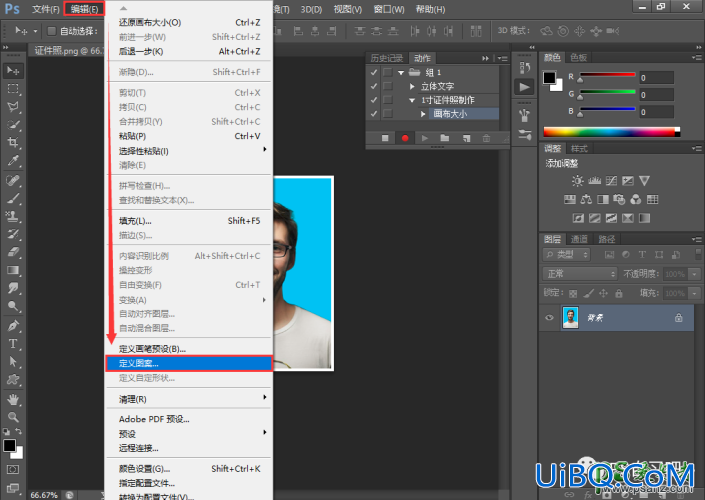Image resolution: width=705 pixels, height=500 pixels.
Task: Select the Move tool in the toolbar
Action: coord(13,71)
